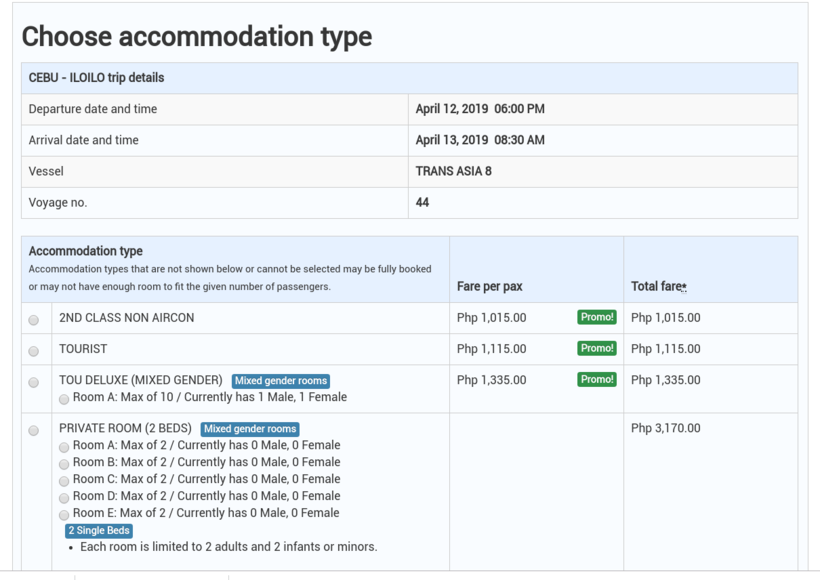Select the PRIVATE ROOM (2 BEDS) radio button
This screenshot has height=580, width=820.
[x=34, y=430]
